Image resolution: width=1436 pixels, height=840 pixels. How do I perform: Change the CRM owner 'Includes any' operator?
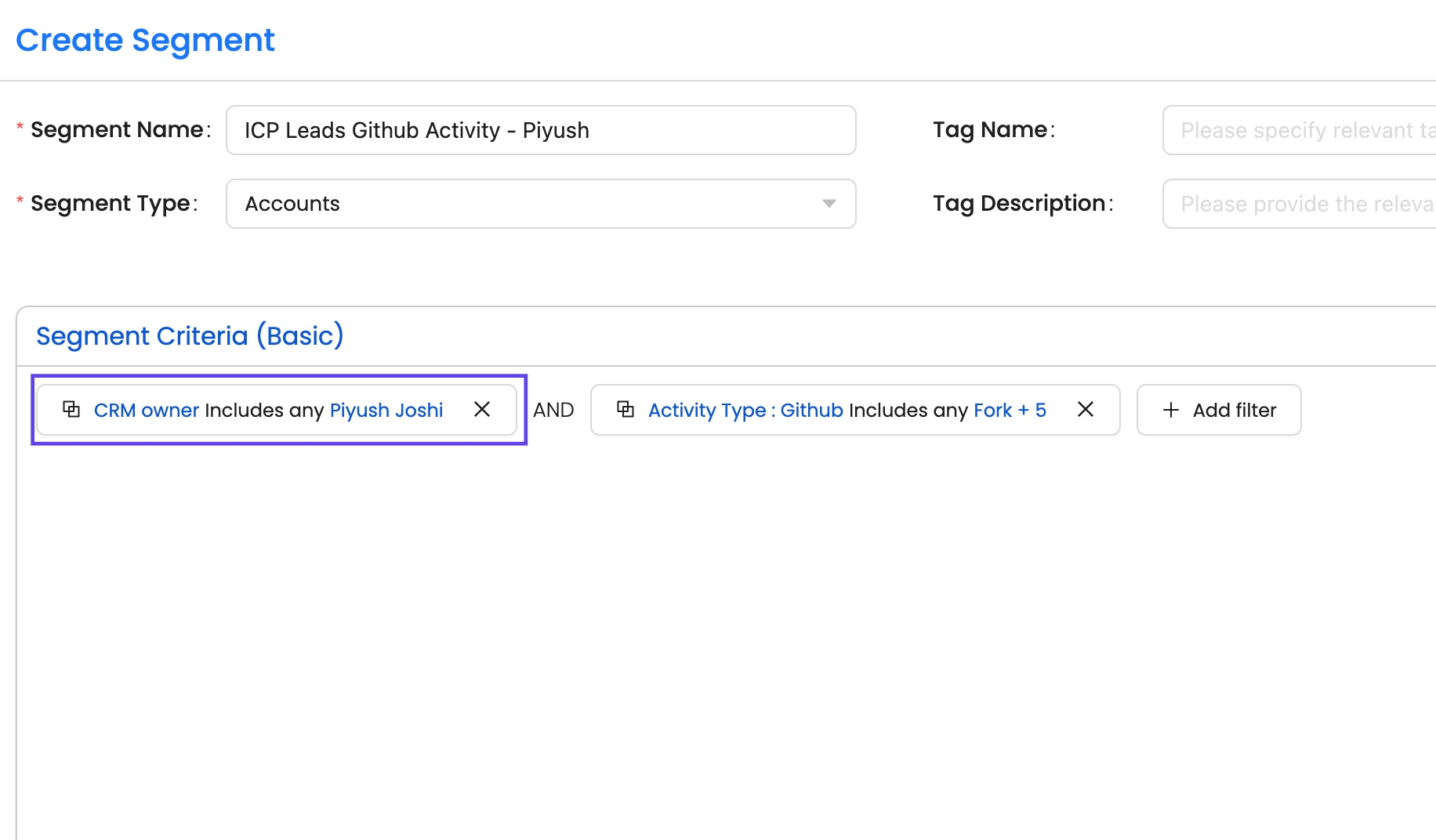(x=264, y=410)
